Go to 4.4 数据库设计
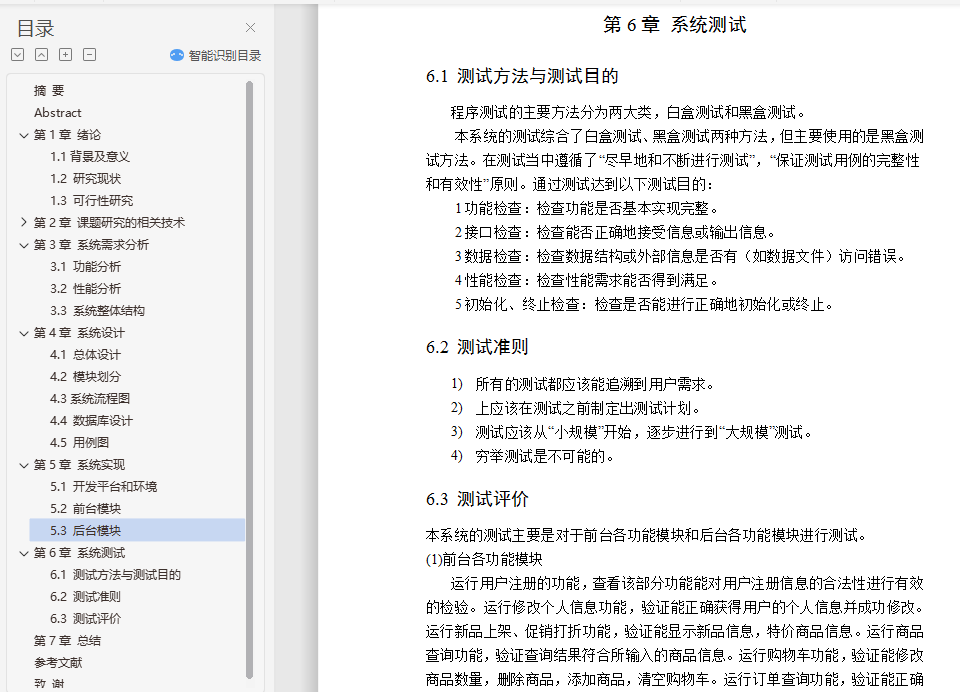The image size is (960, 692). (x=91, y=421)
